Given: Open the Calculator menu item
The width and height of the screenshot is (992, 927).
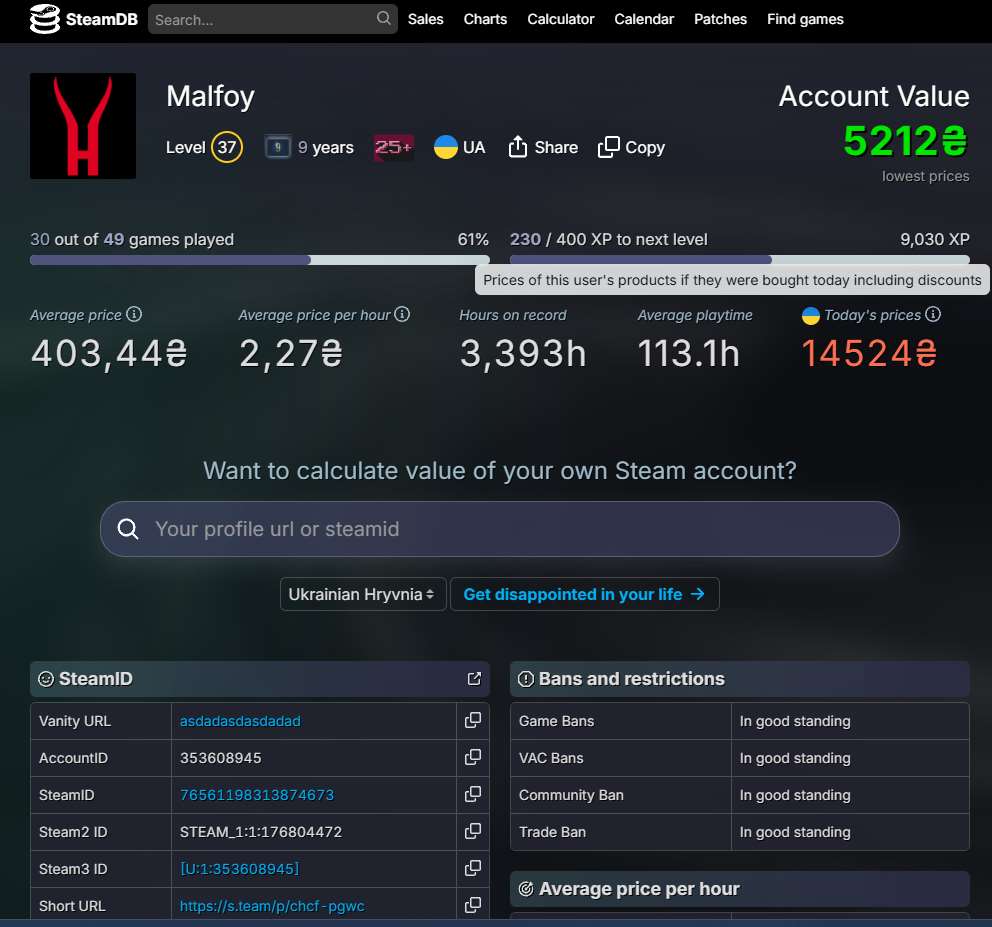Looking at the screenshot, I should point(560,19).
